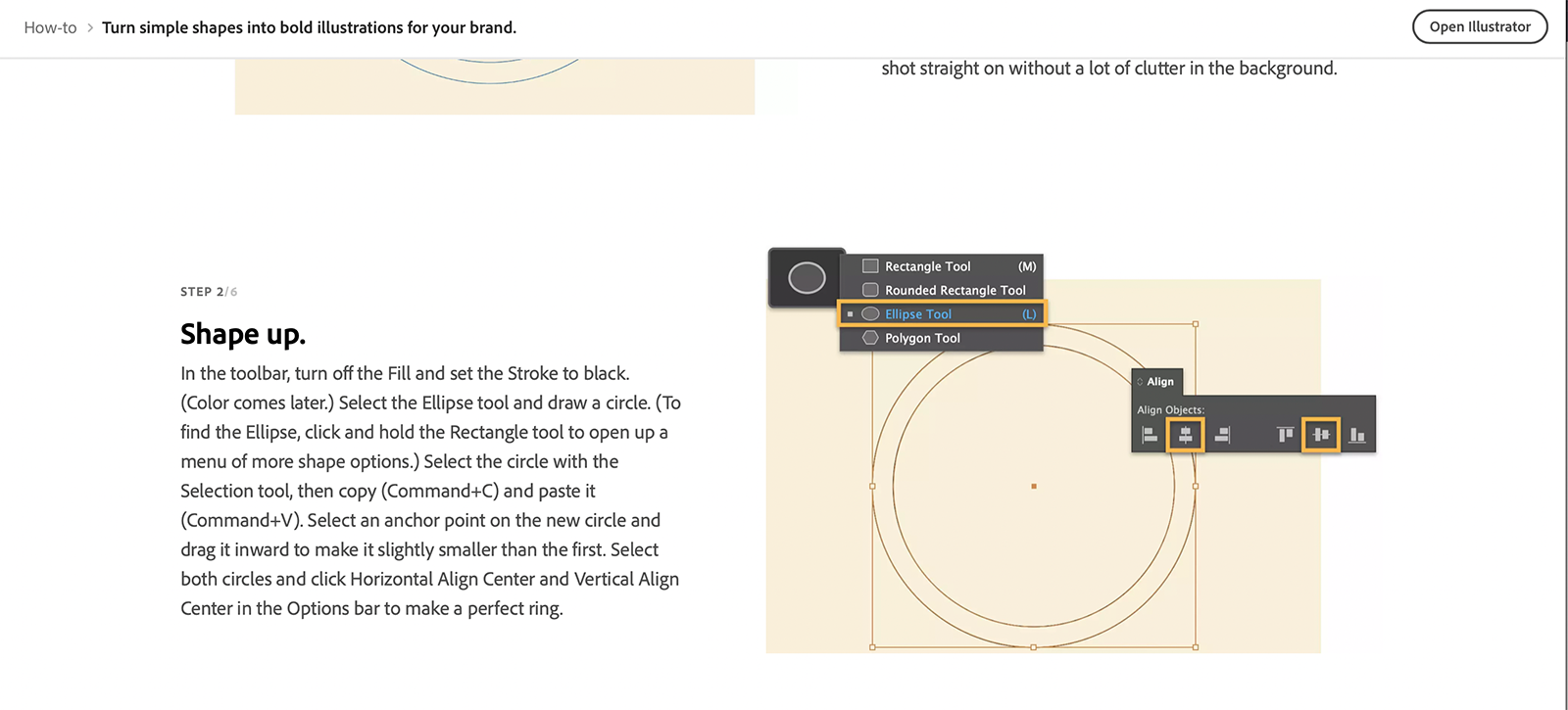Click the center point of the circle
This screenshot has width=1568, height=710.
click(1034, 486)
